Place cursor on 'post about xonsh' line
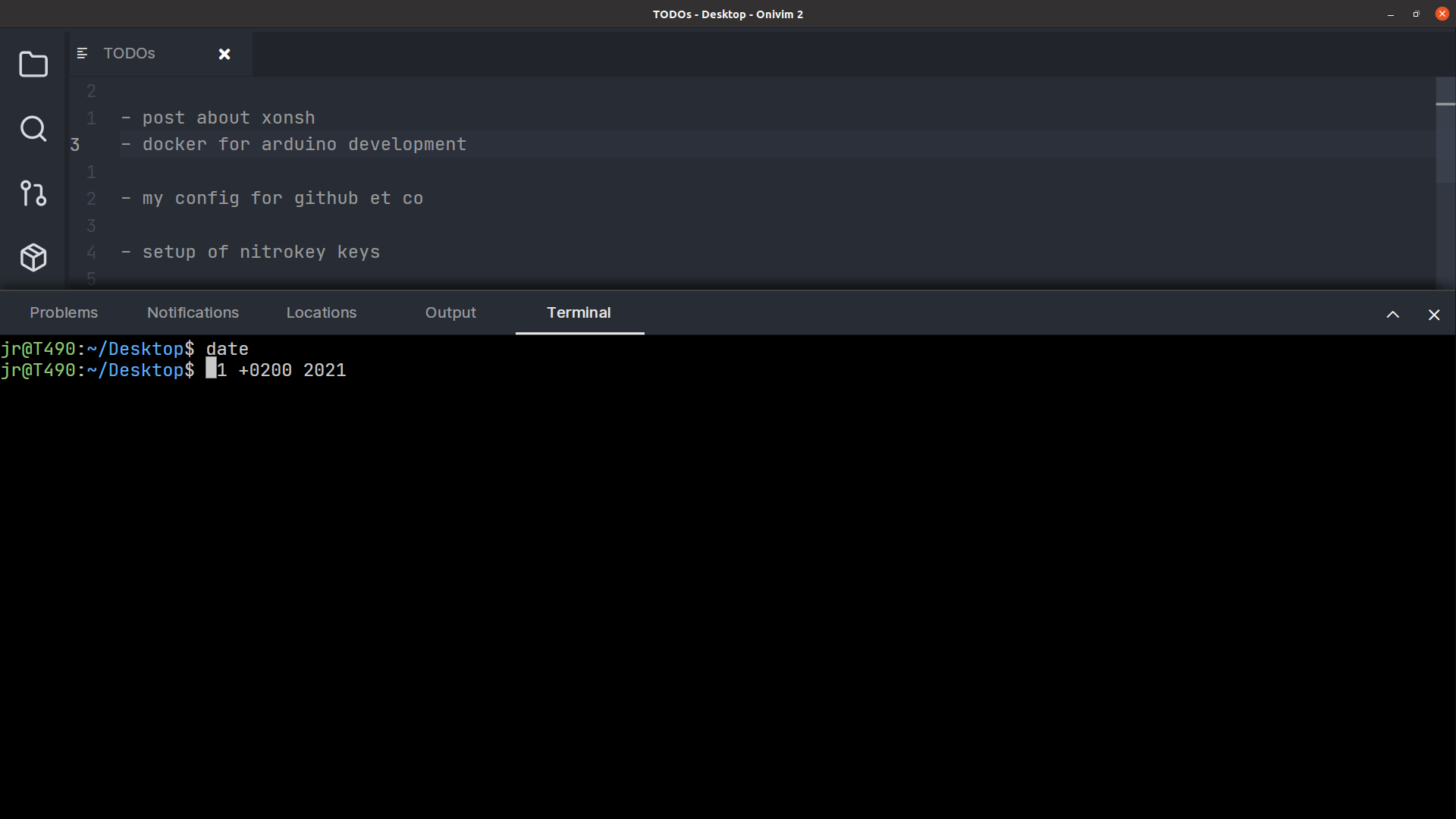 (x=227, y=118)
